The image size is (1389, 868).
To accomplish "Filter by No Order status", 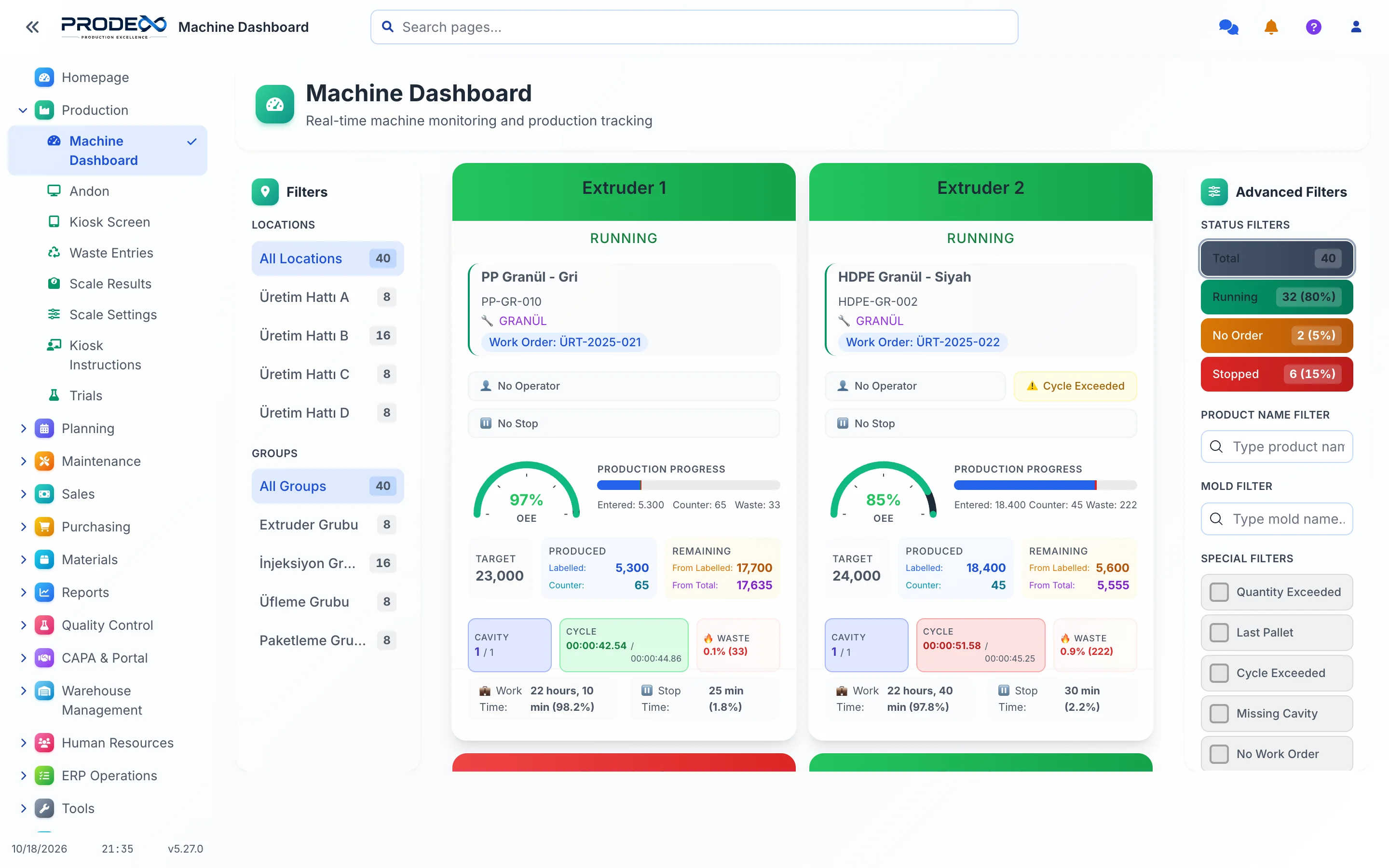I will tap(1277, 335).
